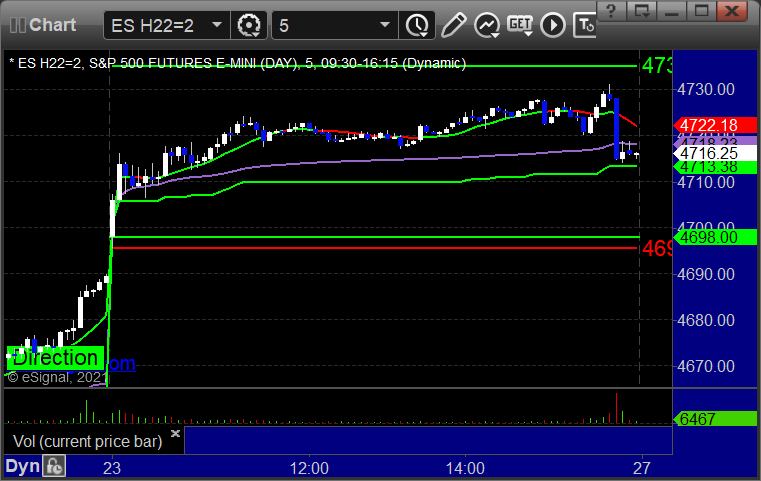Click the chart title text ES H22=2 S&P 500 Futures
761x481 pixels.
pyautogui.click(x=238, y=64)
